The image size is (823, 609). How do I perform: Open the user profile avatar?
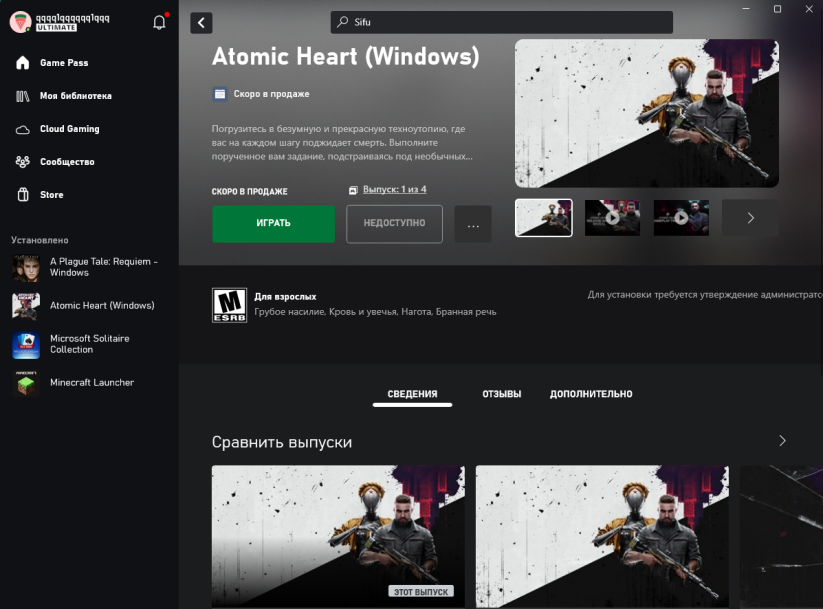coord(20,22)
